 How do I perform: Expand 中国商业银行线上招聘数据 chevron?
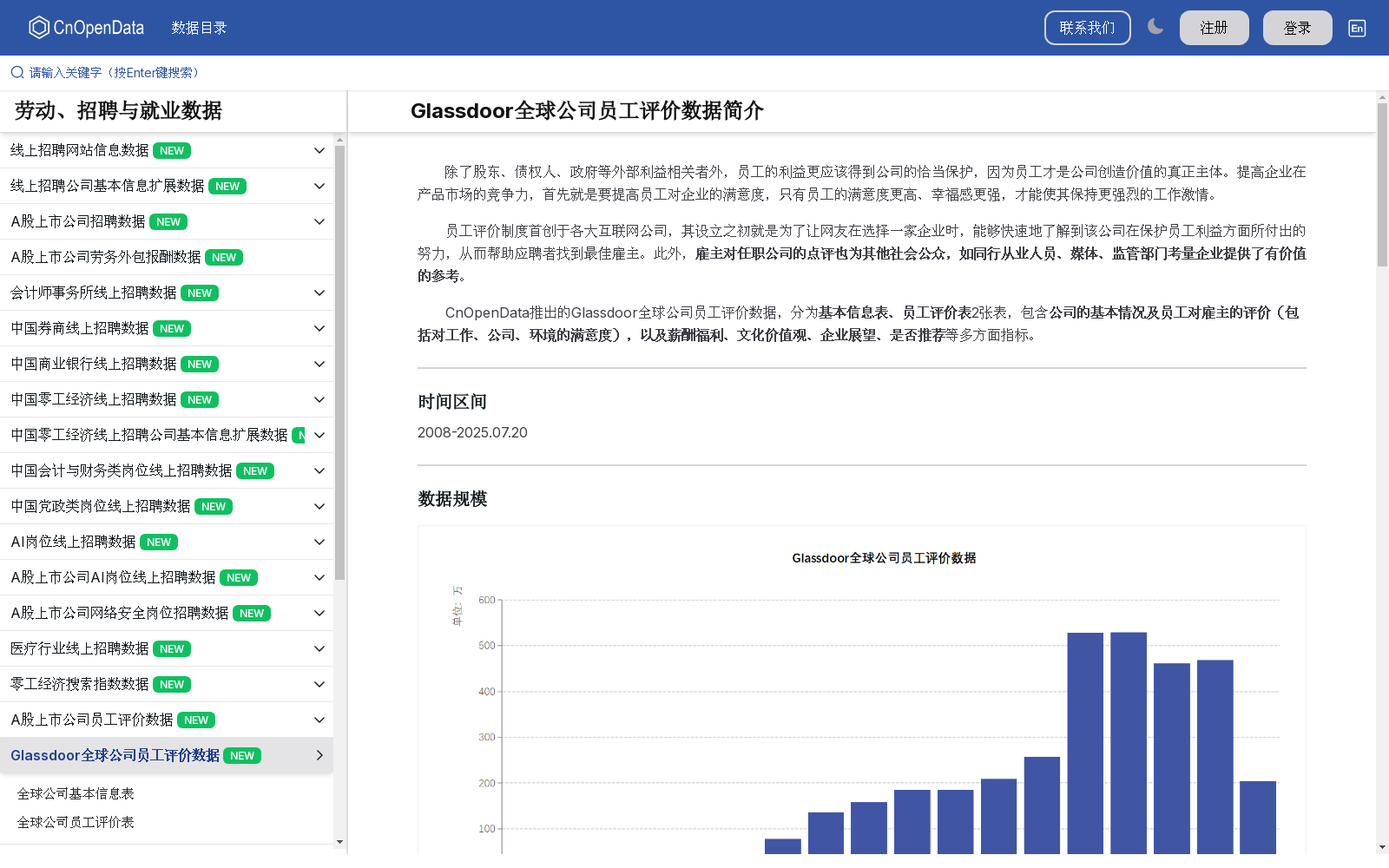(x=319, y=364)
